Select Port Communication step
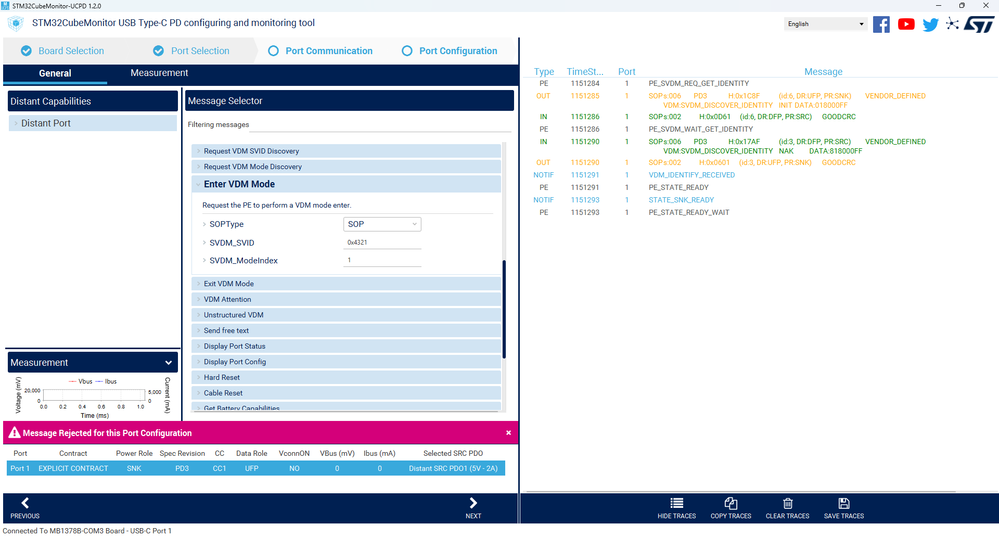The width and height of the screenshot is (999, 537). point(320,51)
